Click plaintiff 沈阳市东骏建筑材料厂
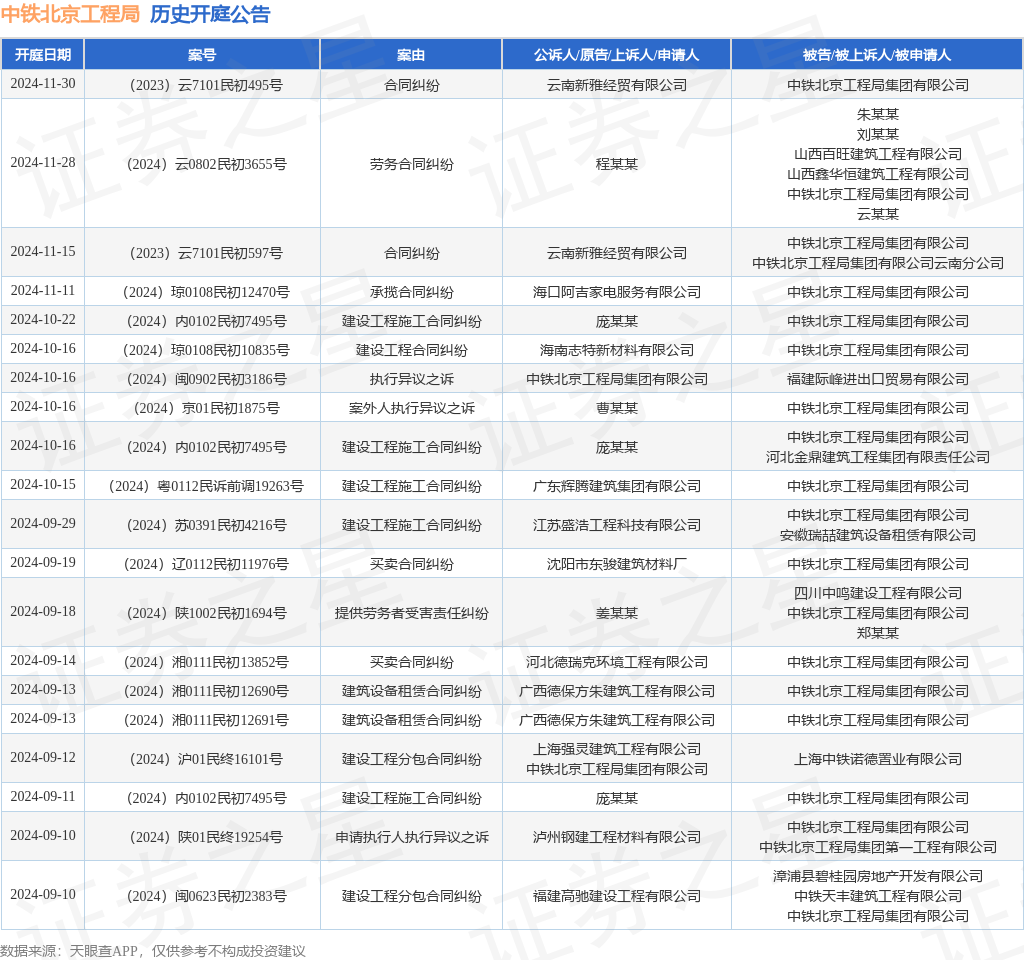This screenshot has height=960, width=1024. pos(616,565)
